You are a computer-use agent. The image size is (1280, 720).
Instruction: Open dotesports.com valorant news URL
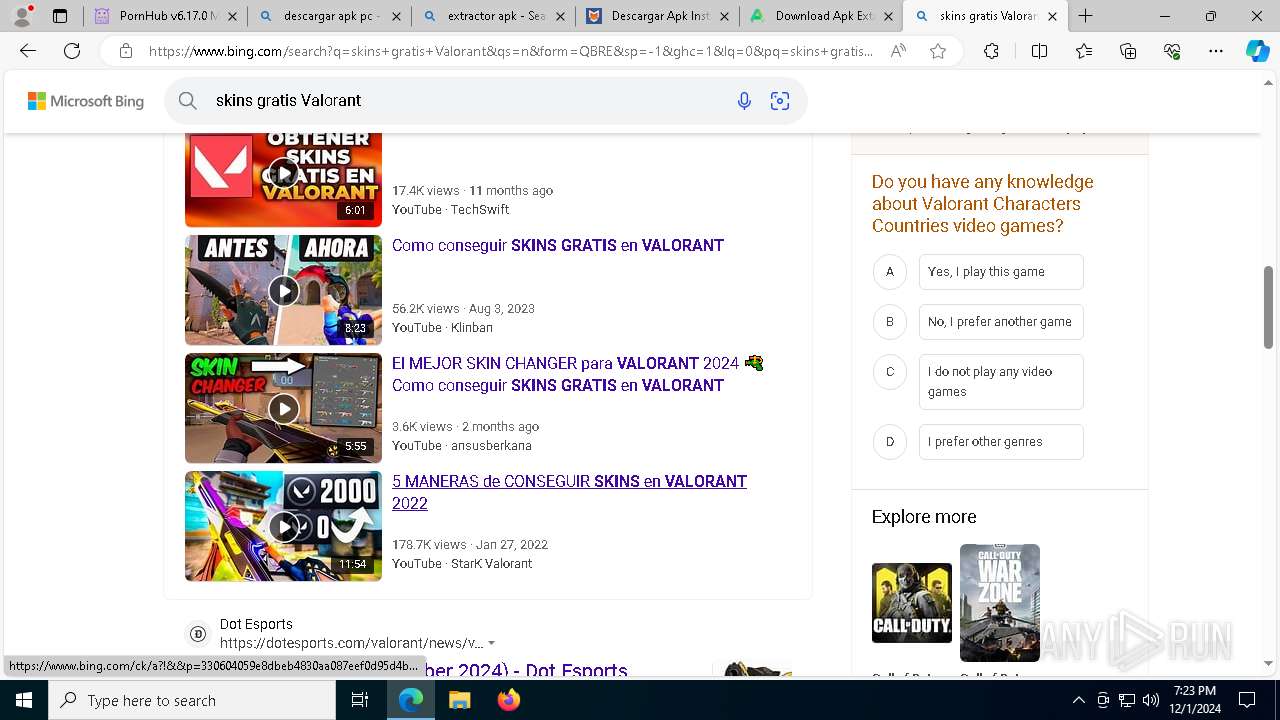tap(352, 643)
